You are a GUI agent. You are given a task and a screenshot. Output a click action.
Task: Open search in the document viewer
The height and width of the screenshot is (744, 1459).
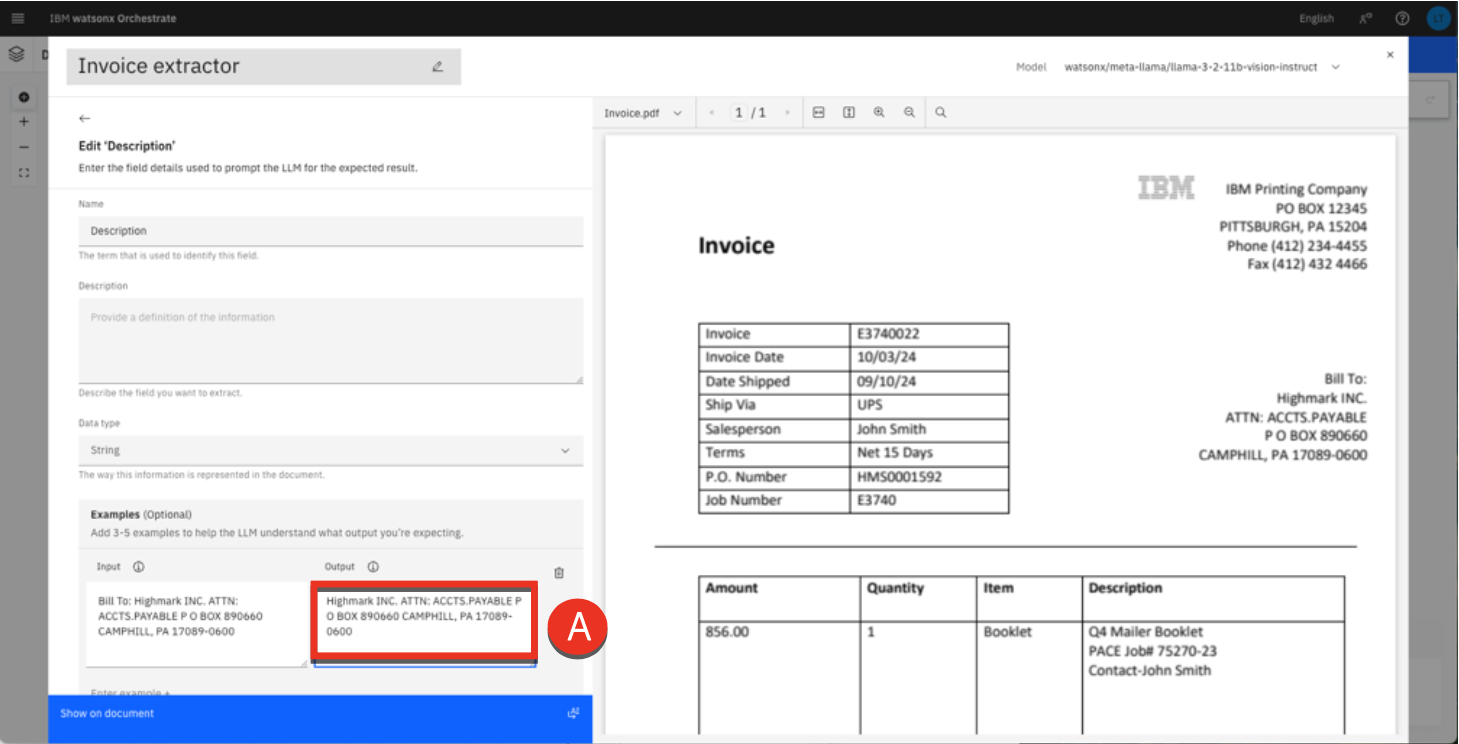click(x=940, y=113)
